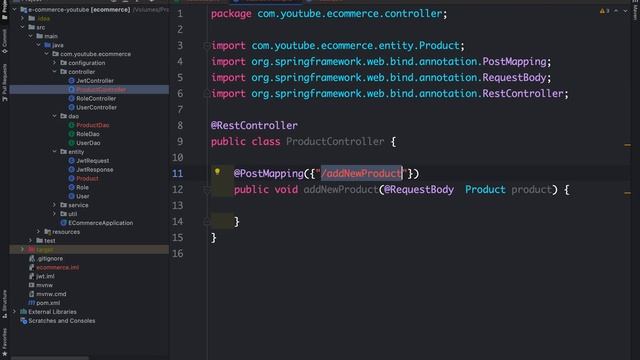Select Product entity in the tree
The image size is (640, 360).
click(x=87, y=178)
